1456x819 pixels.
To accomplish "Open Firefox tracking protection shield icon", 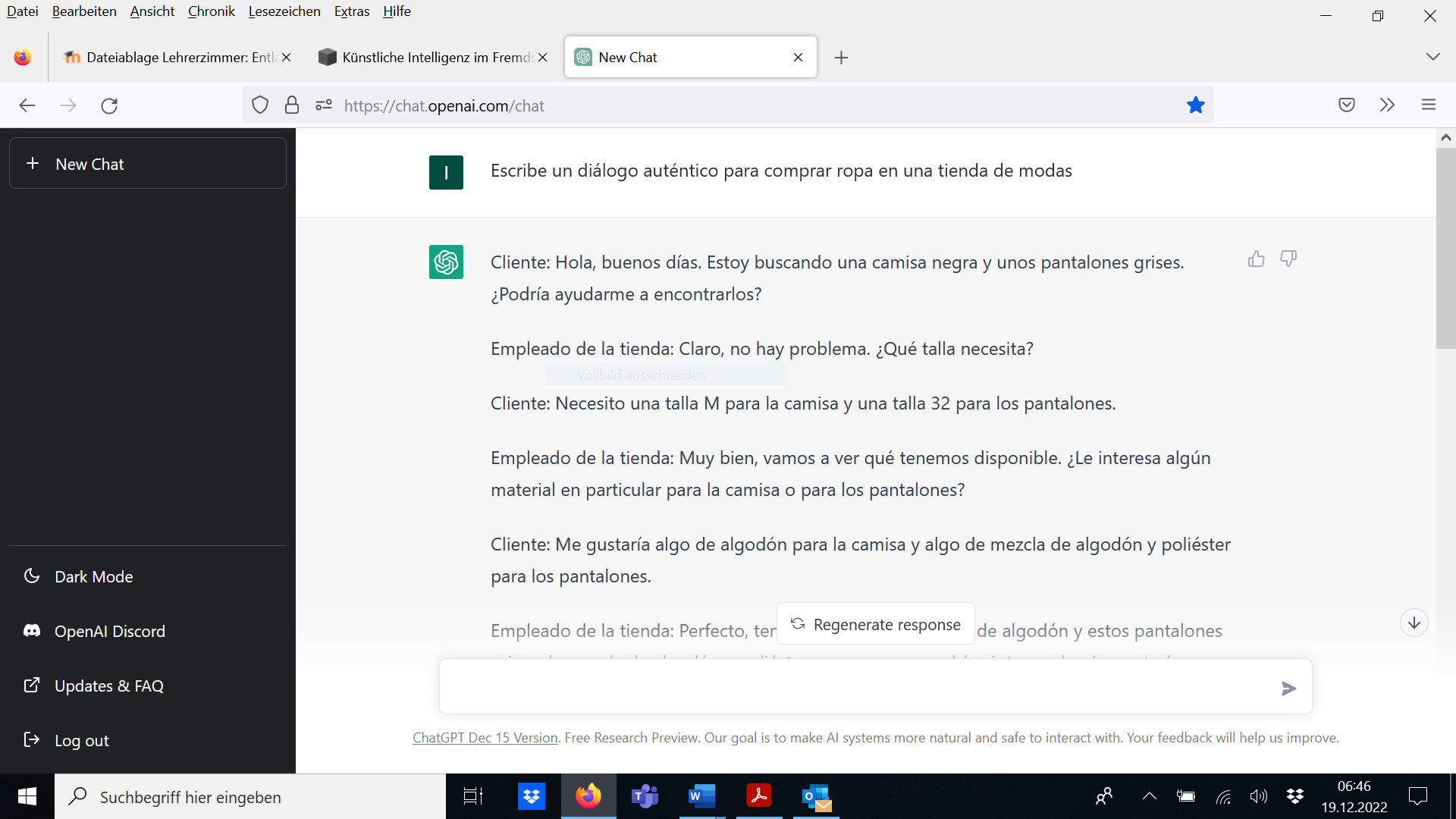I will pyautogui.click(x=260, y=105).
